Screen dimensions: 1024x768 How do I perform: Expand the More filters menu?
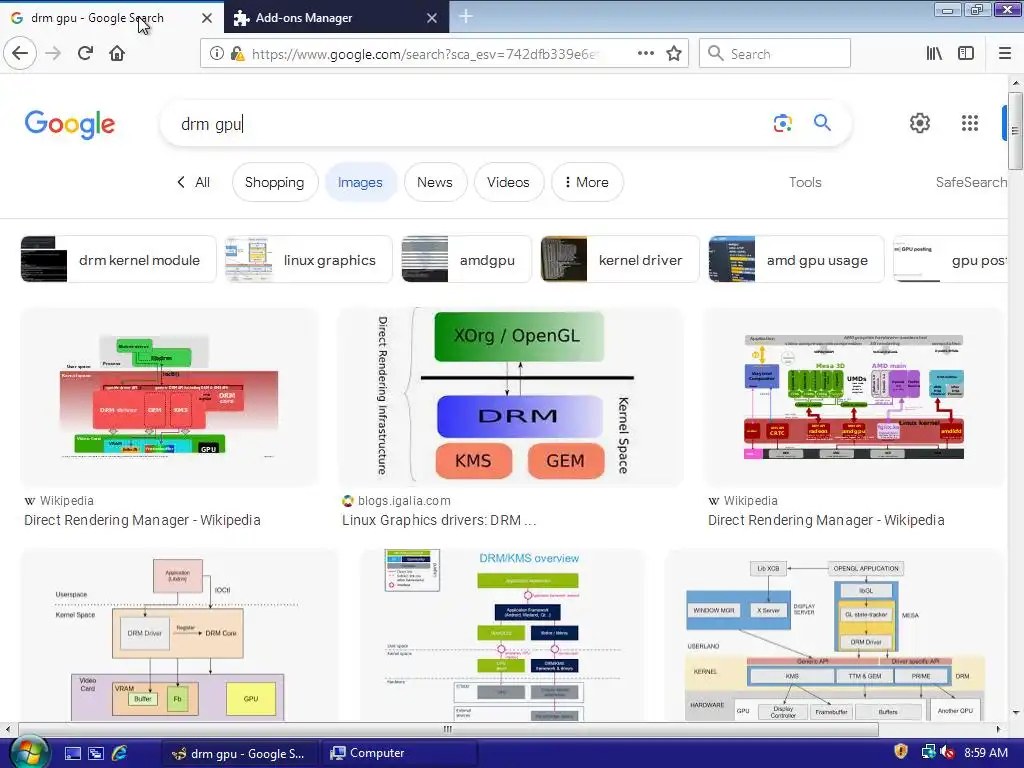[x=587, y=182]
